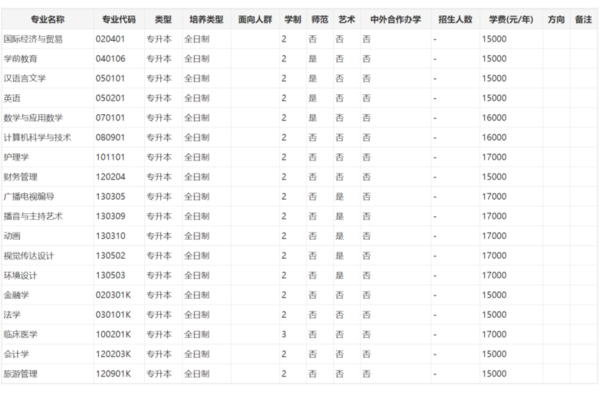Screen dimensions: 609x401
Task: Select the 法学 major name
Action: pyautogui.click(x=12, y=315)
